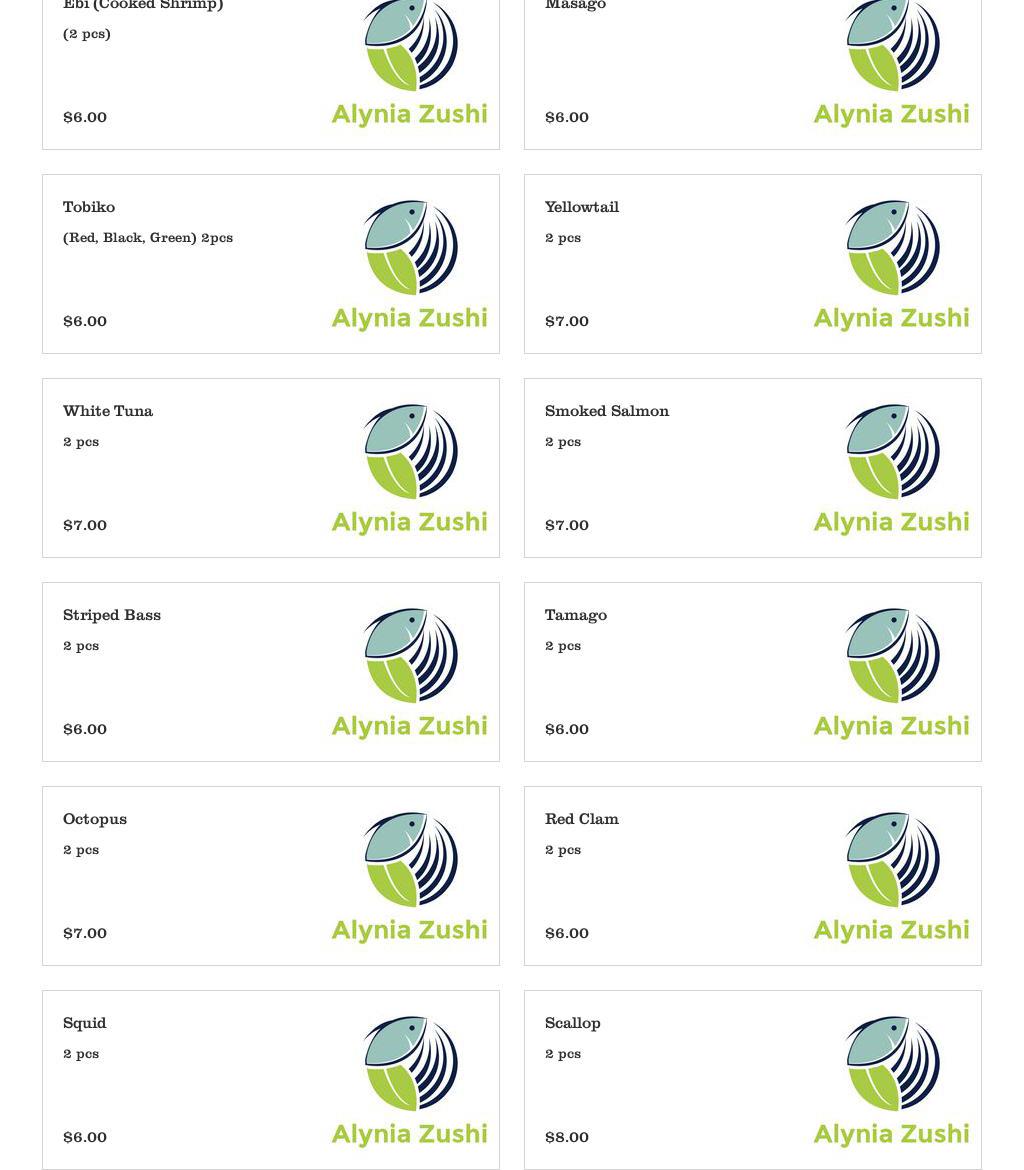This screenshot has width=1024, height=1170.
Task: Click the White Tuna title text
Action: [108, 411]
